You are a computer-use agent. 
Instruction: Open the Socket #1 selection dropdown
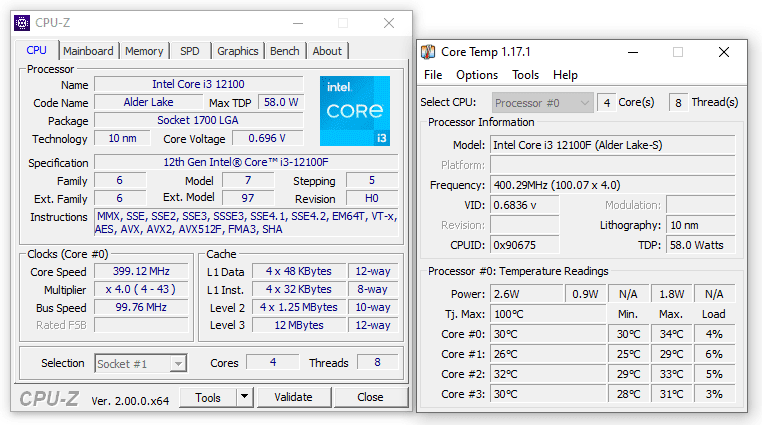click(140, 364)
